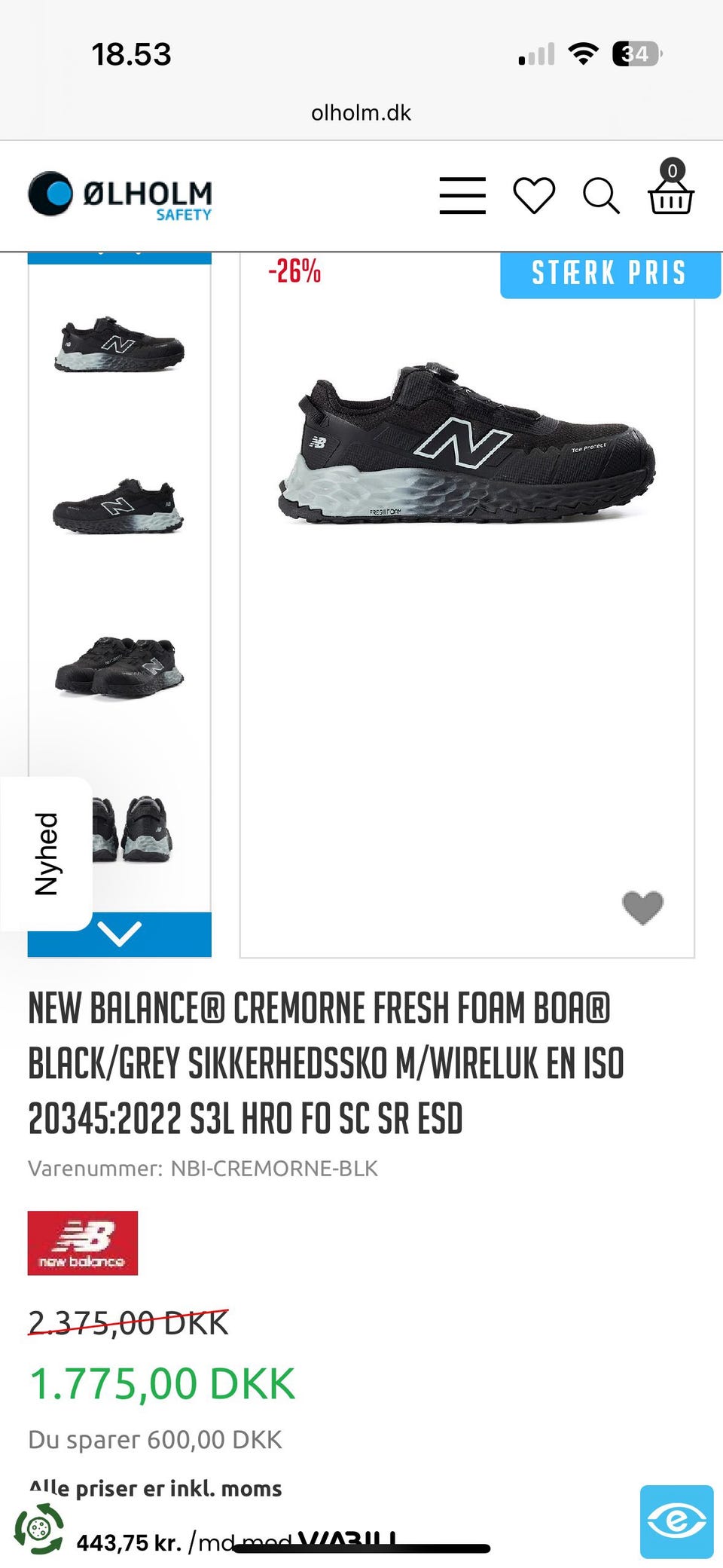The image size is (723, 1568).
Task: Open the accessibility eye widget
Action: point(676,1521)
